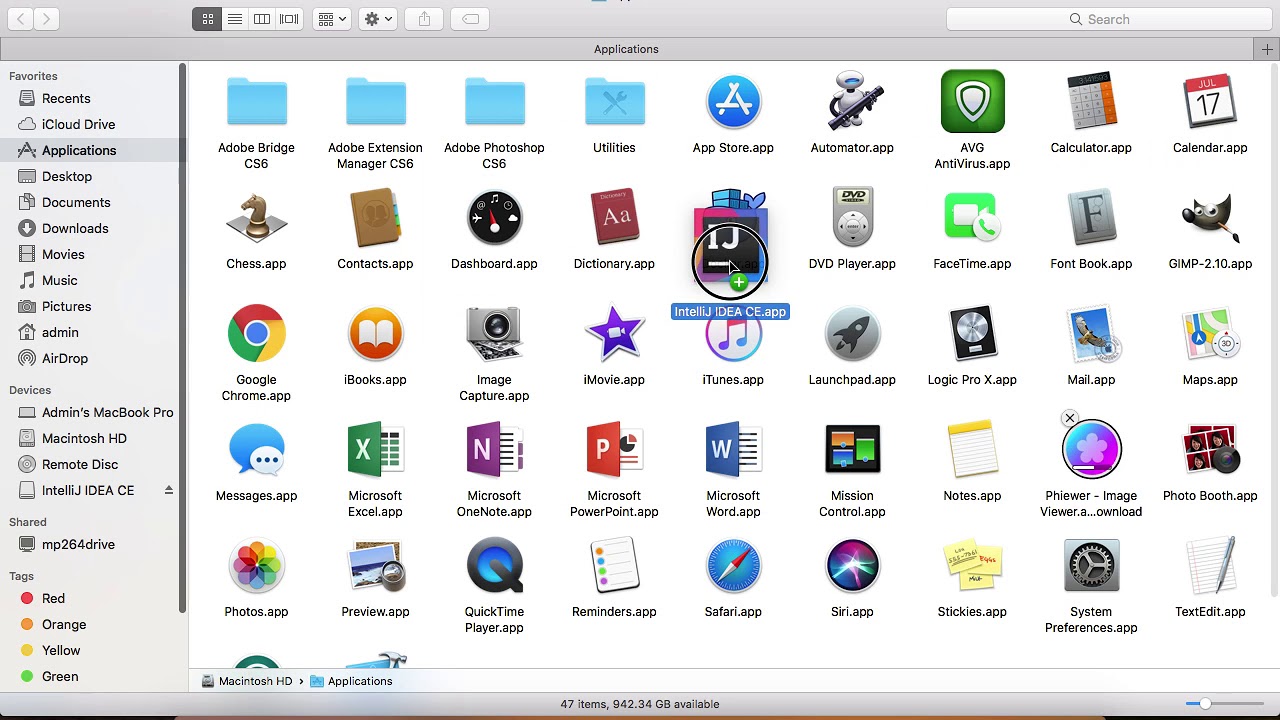This screenshot has width=1280, height=720.
Task: Select the FaceTime app icon
Action: coord(972,217)
